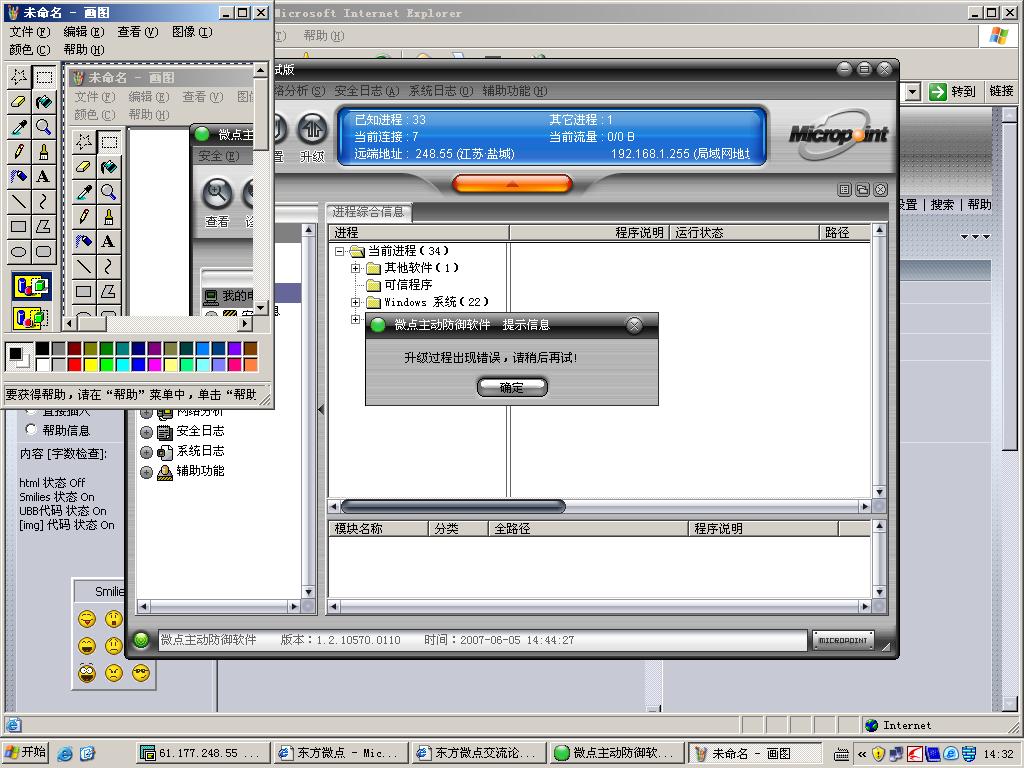Click 确定 in the error dialog
The width and height of the screenshot is (1024, 768).
pos(512,387)
